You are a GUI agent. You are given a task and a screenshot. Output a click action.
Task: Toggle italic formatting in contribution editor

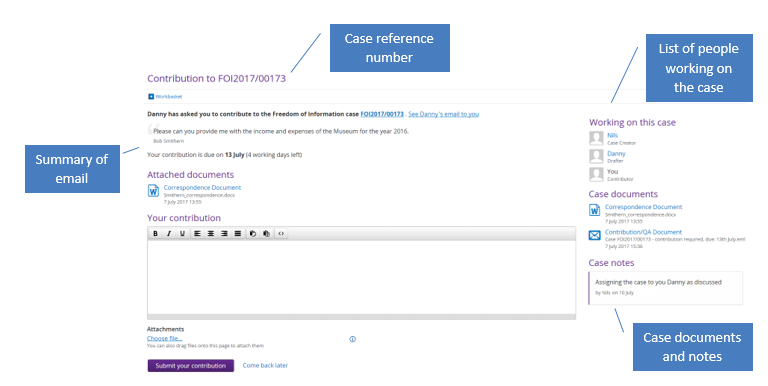click(x=169, y=234)
